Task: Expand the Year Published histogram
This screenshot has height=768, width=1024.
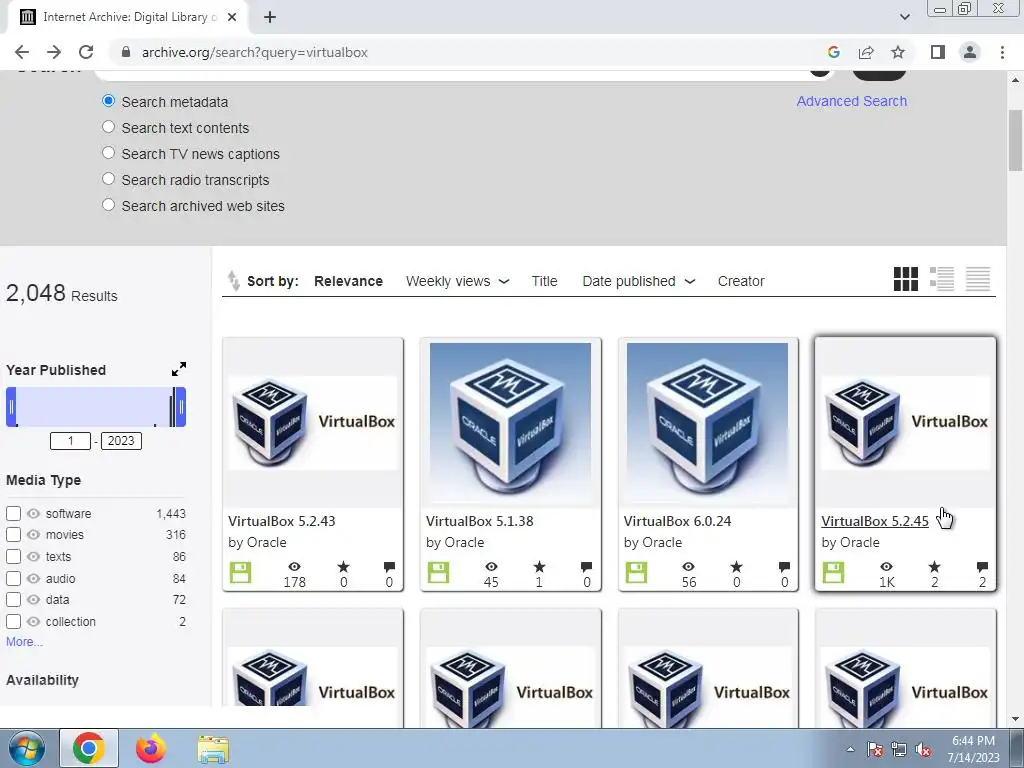Action: 179,369
